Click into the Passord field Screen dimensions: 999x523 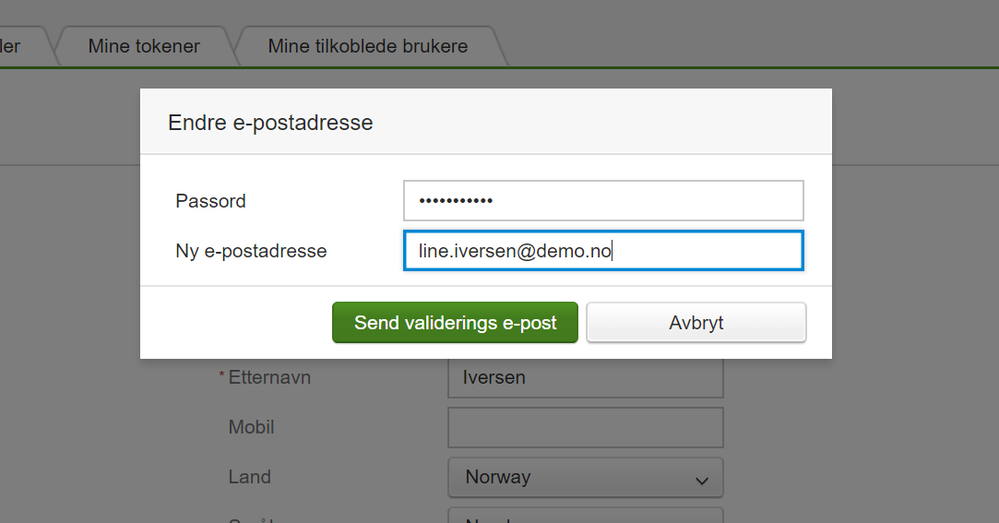[x=603, y=200]
